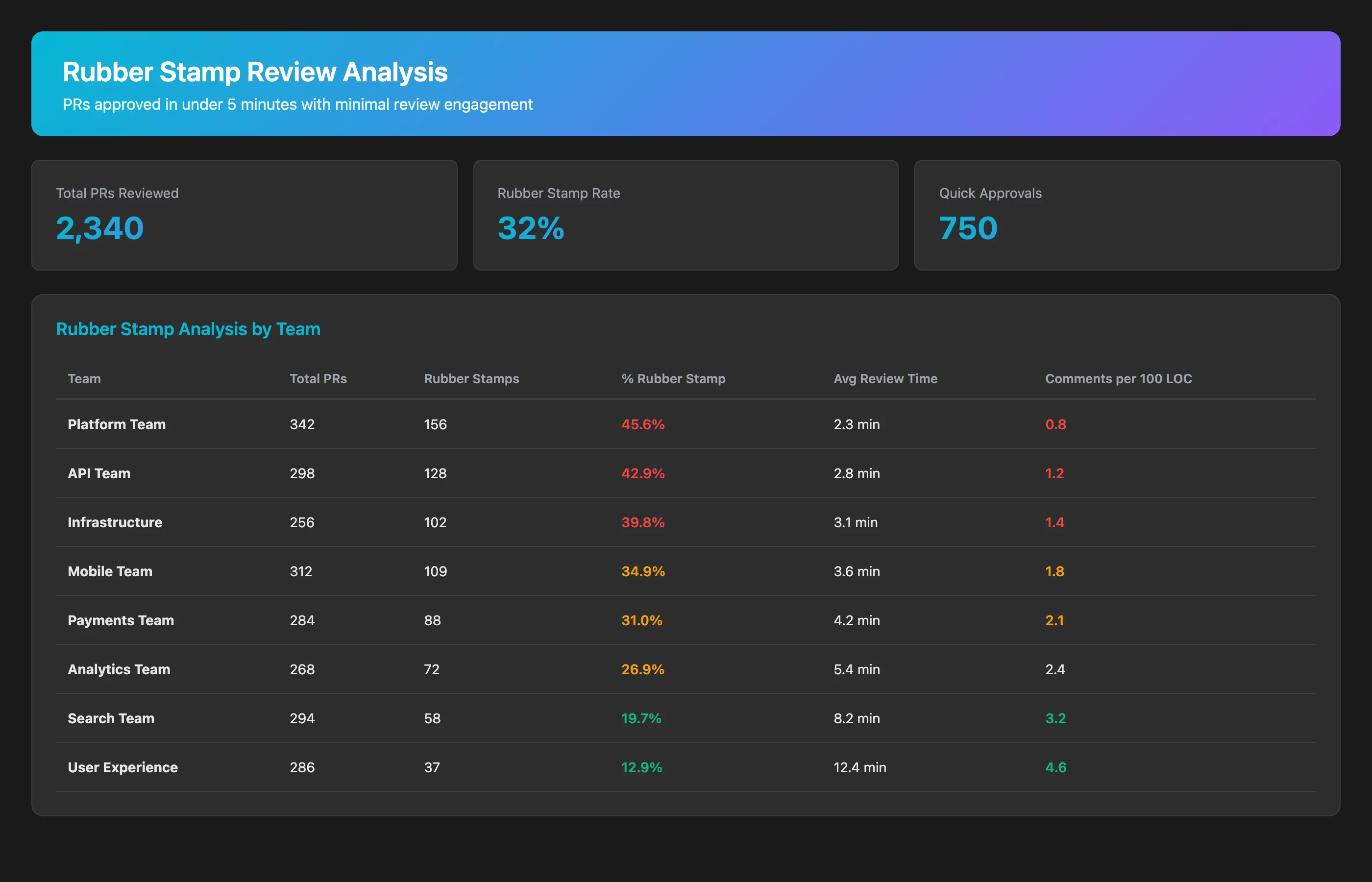Click Analytics Team's 268 total PRs cell
The image size is (1372, 882).
click(x=302, y=669)
